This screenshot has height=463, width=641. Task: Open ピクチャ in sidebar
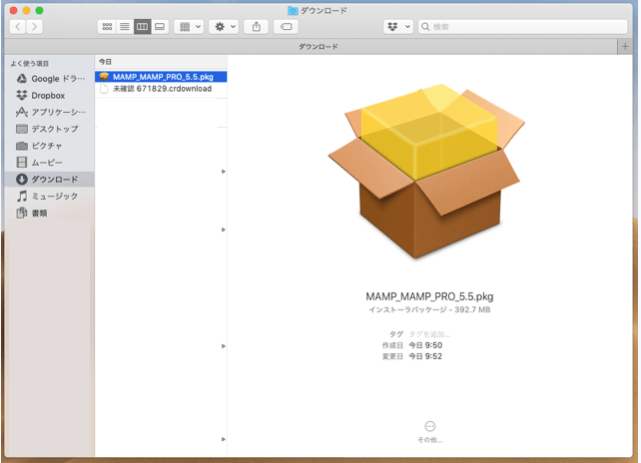[x=51, y=146]
